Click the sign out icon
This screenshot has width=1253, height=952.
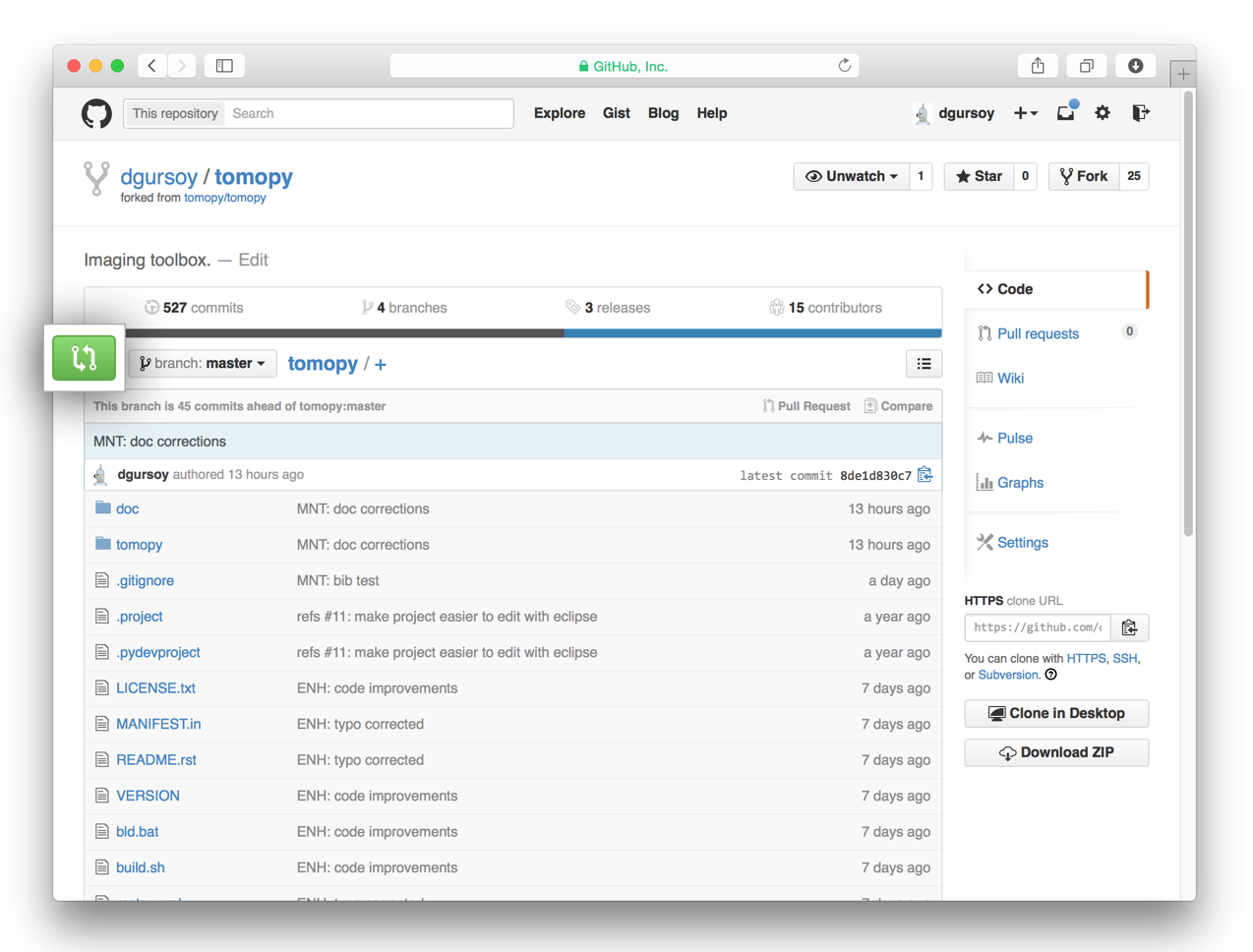coord(1140,113)
